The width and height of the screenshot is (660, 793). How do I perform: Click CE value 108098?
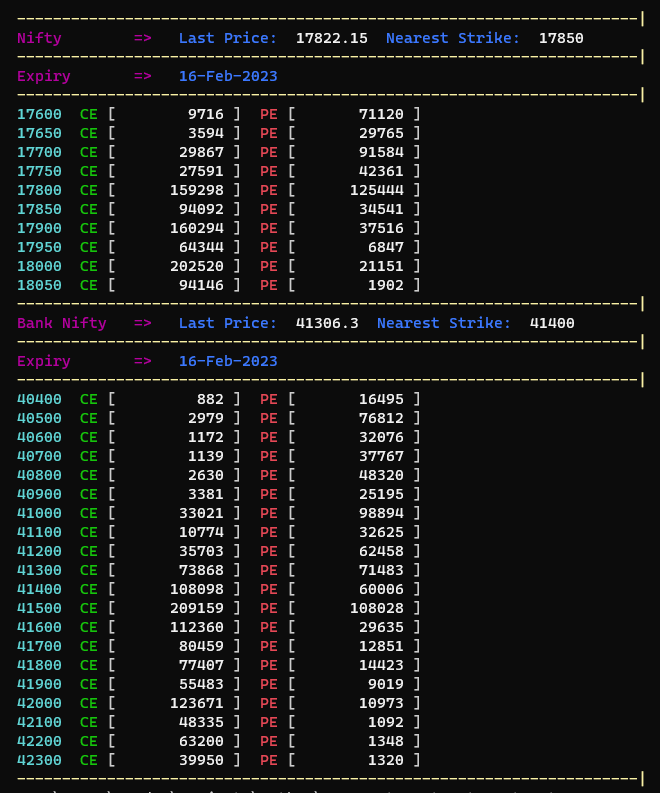coord(197,589)
